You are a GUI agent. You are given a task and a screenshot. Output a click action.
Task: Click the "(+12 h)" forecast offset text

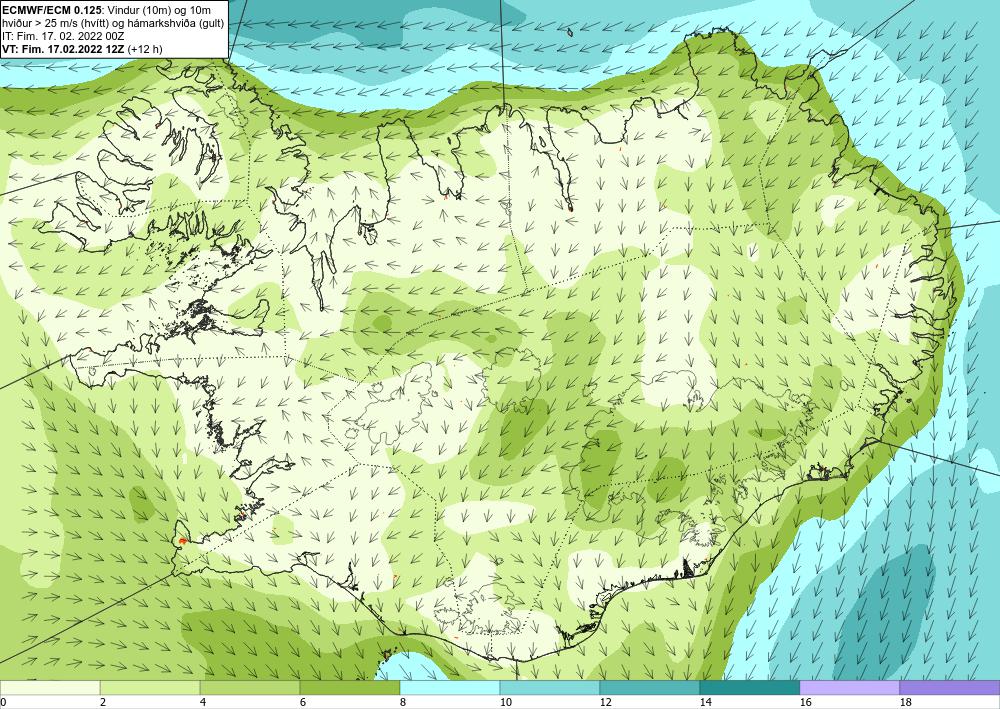(145, 48)
